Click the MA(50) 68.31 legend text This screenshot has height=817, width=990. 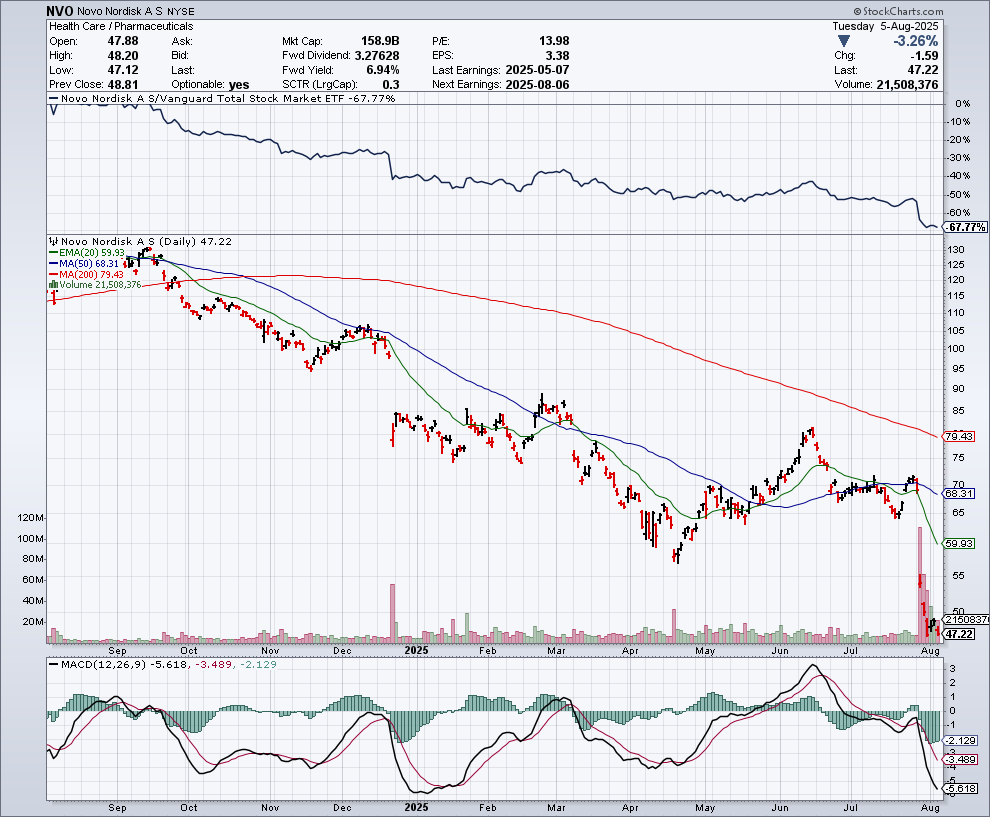point(89,263)
